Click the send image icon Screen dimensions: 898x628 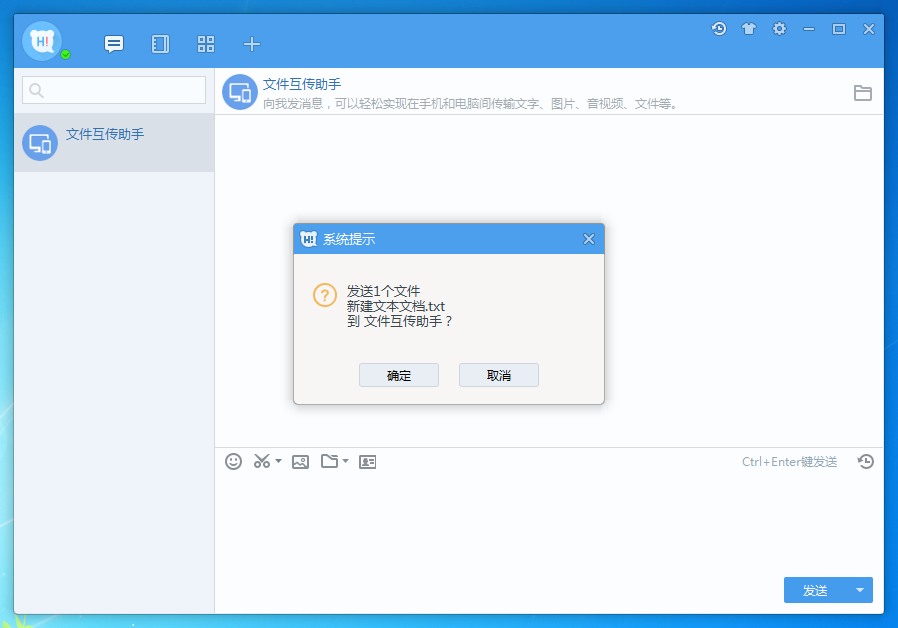click(x=300, y=461)
